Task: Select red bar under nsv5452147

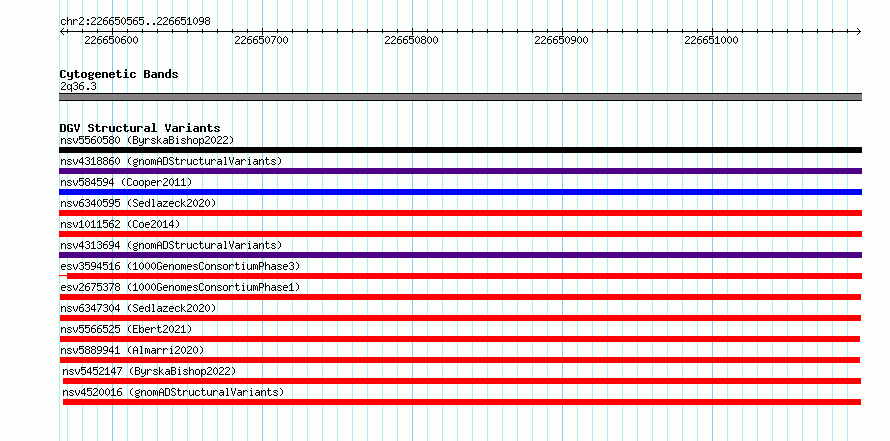Action: (x=462, y=381)
